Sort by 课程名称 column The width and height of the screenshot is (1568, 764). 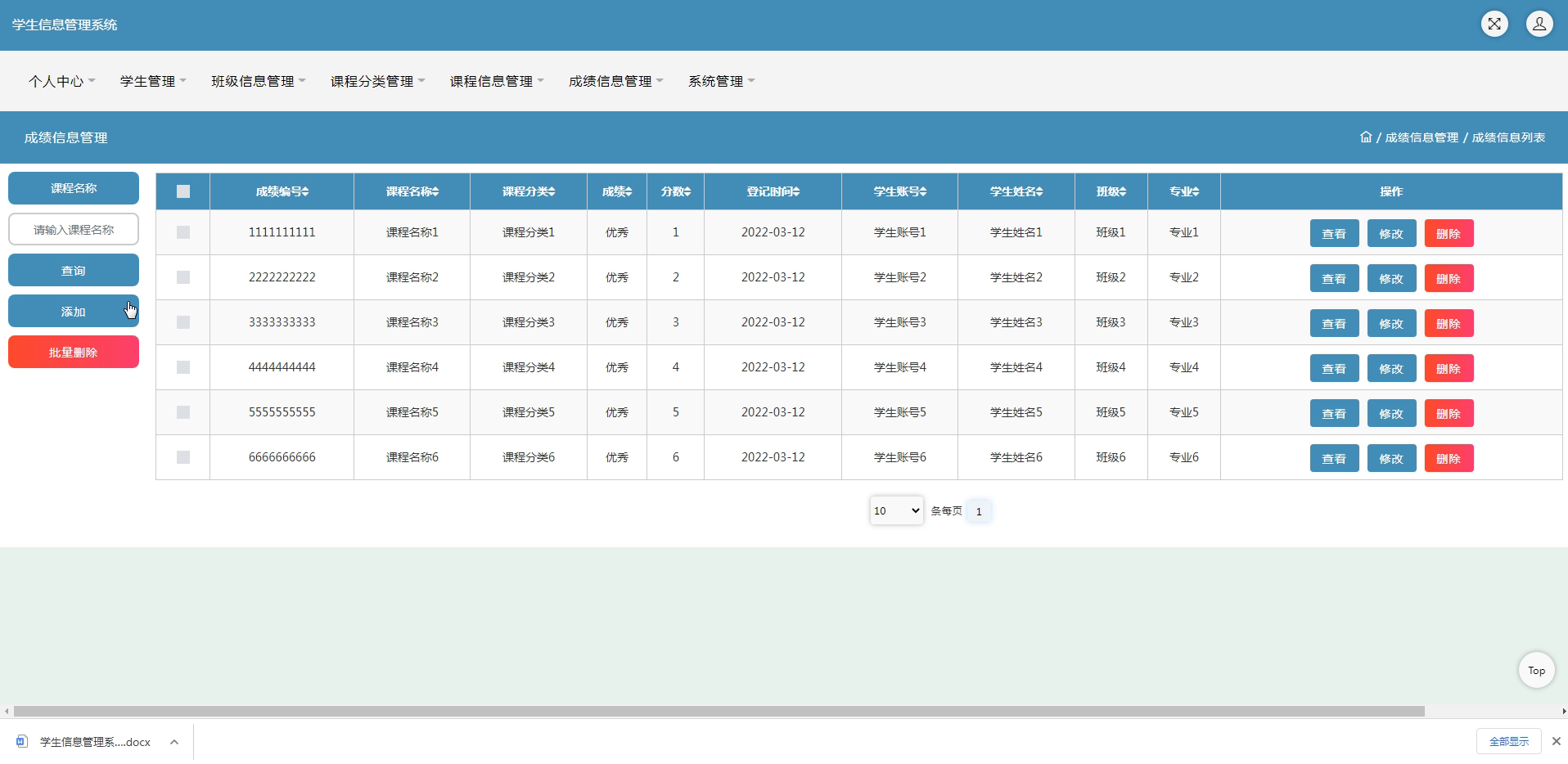tap(412, 191)
